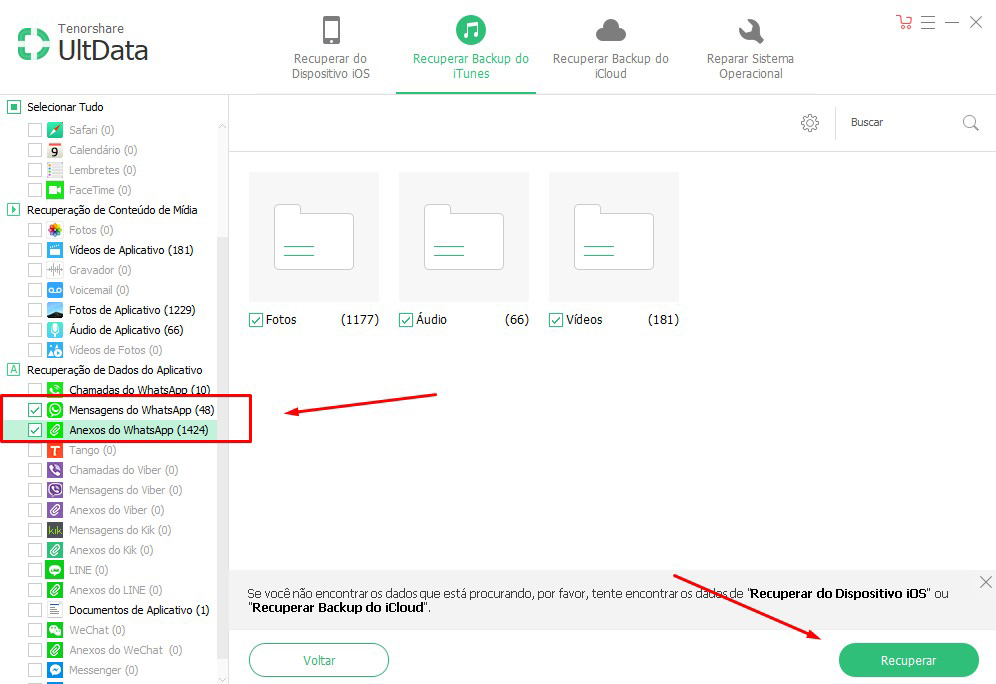Click the Anexos do WhatsApp paperclip icon
Image resolution: width=996 pixels, height=684 pixels.
pyautogui.click(x=55, y=430)
